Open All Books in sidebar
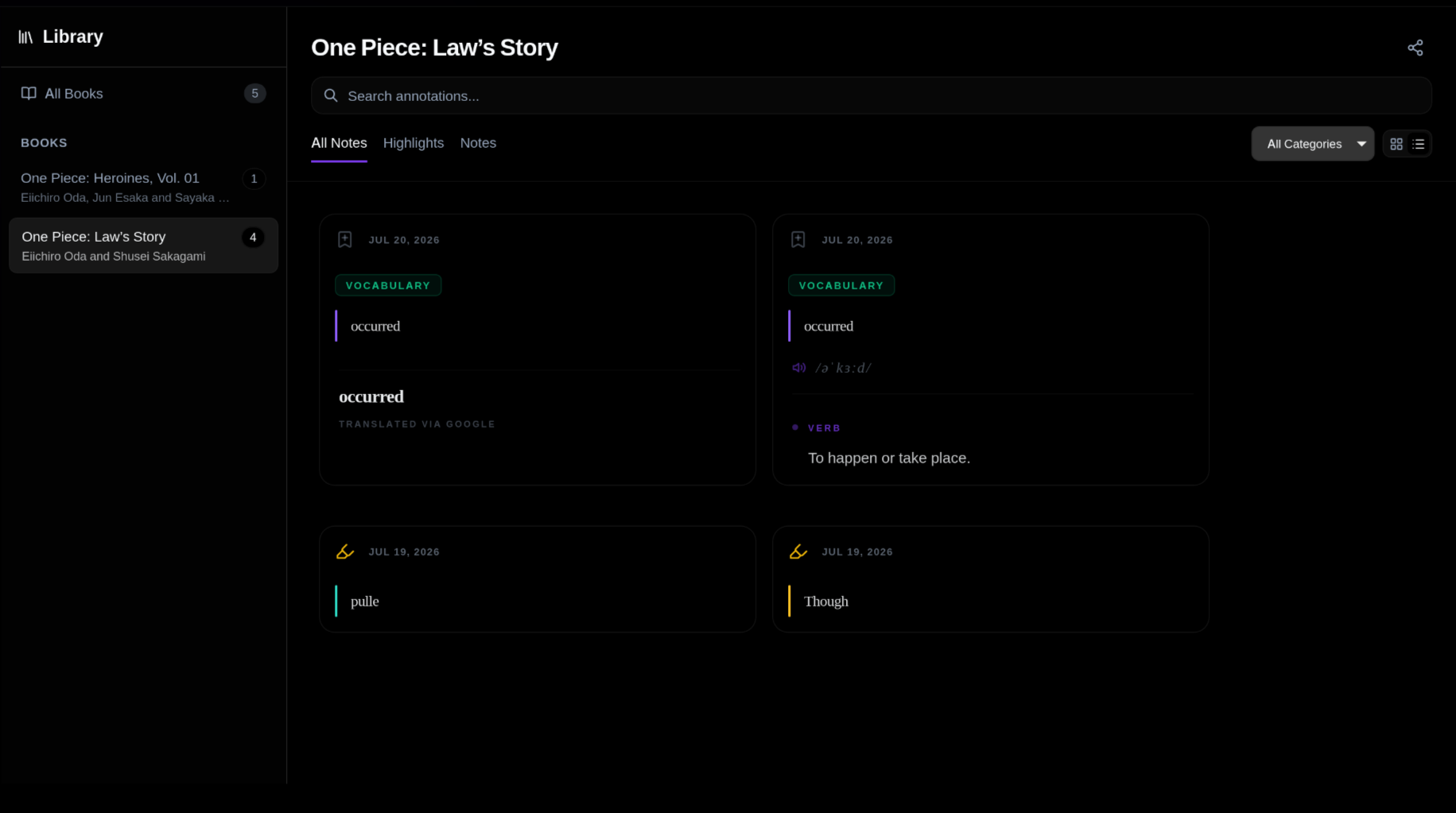 [143, 94]
